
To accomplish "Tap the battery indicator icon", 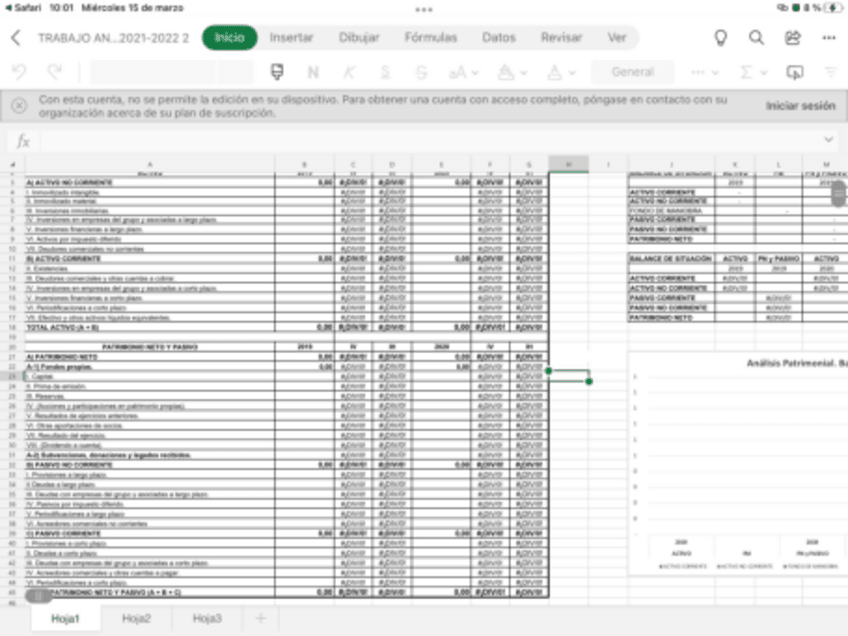I will click(831, 8).
